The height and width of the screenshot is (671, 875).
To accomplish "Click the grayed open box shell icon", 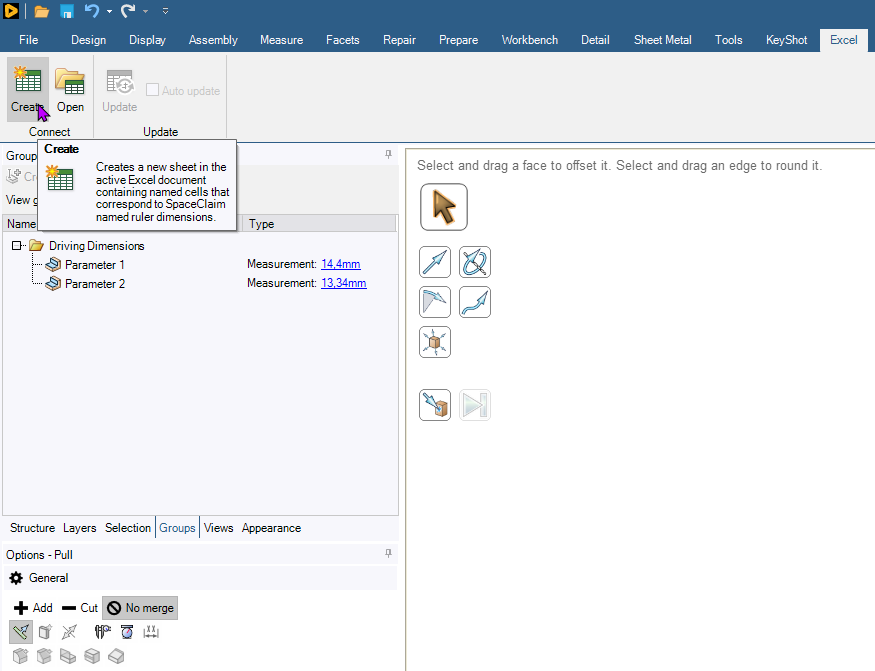I will [x=68, y=656].
